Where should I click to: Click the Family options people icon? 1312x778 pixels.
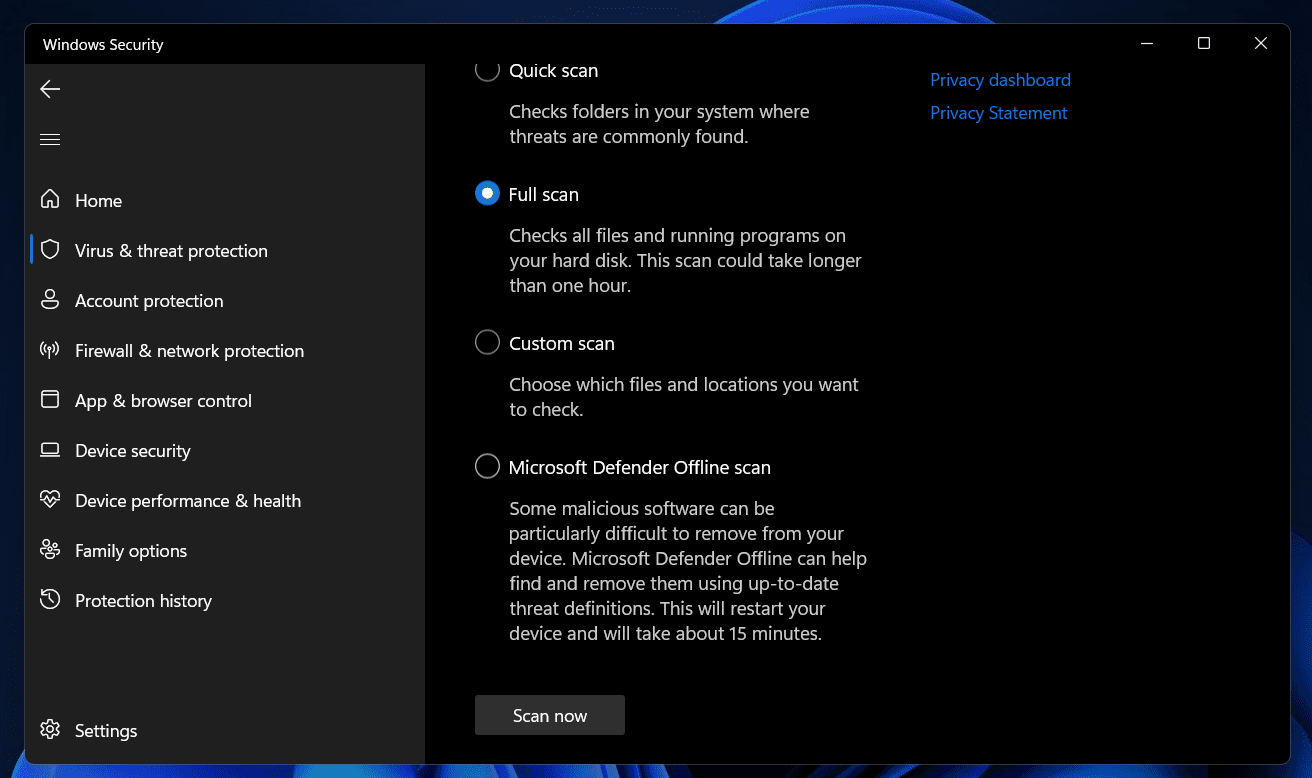pos(50,550)
